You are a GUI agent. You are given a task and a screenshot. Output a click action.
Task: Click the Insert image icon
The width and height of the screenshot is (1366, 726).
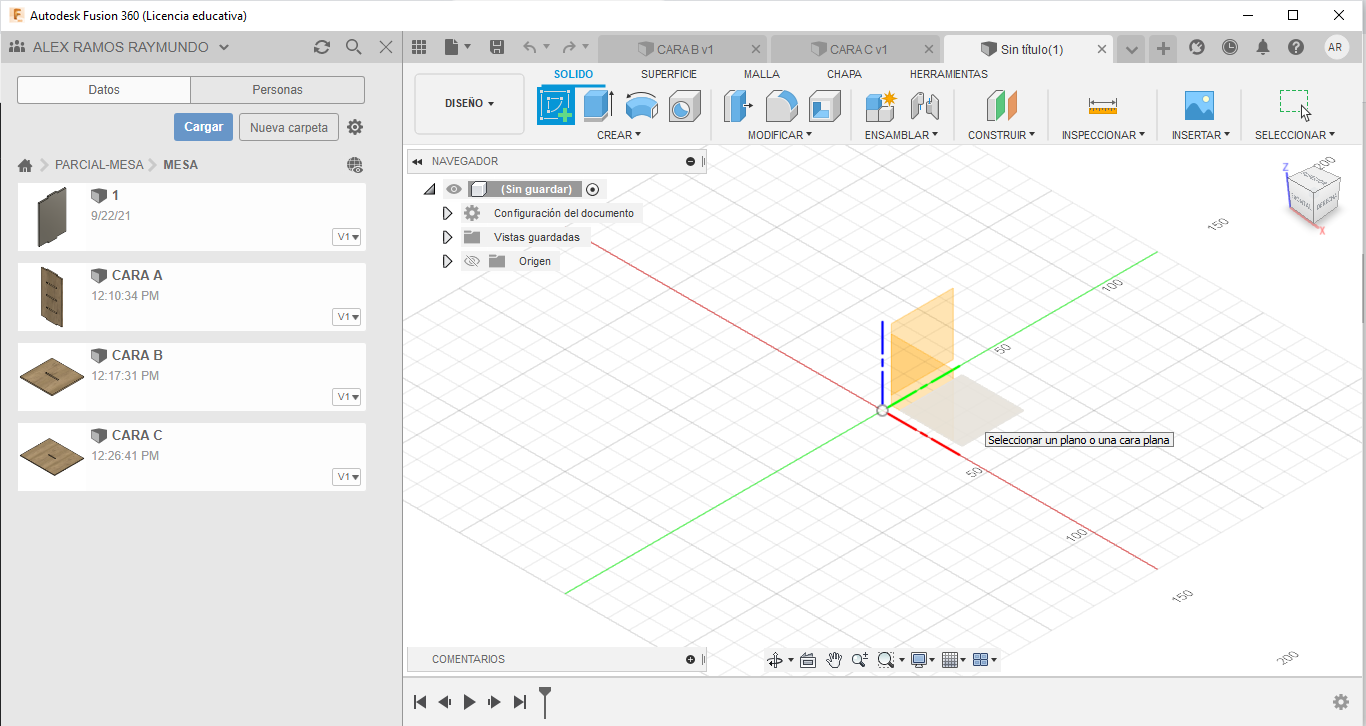click(1199, 105)
